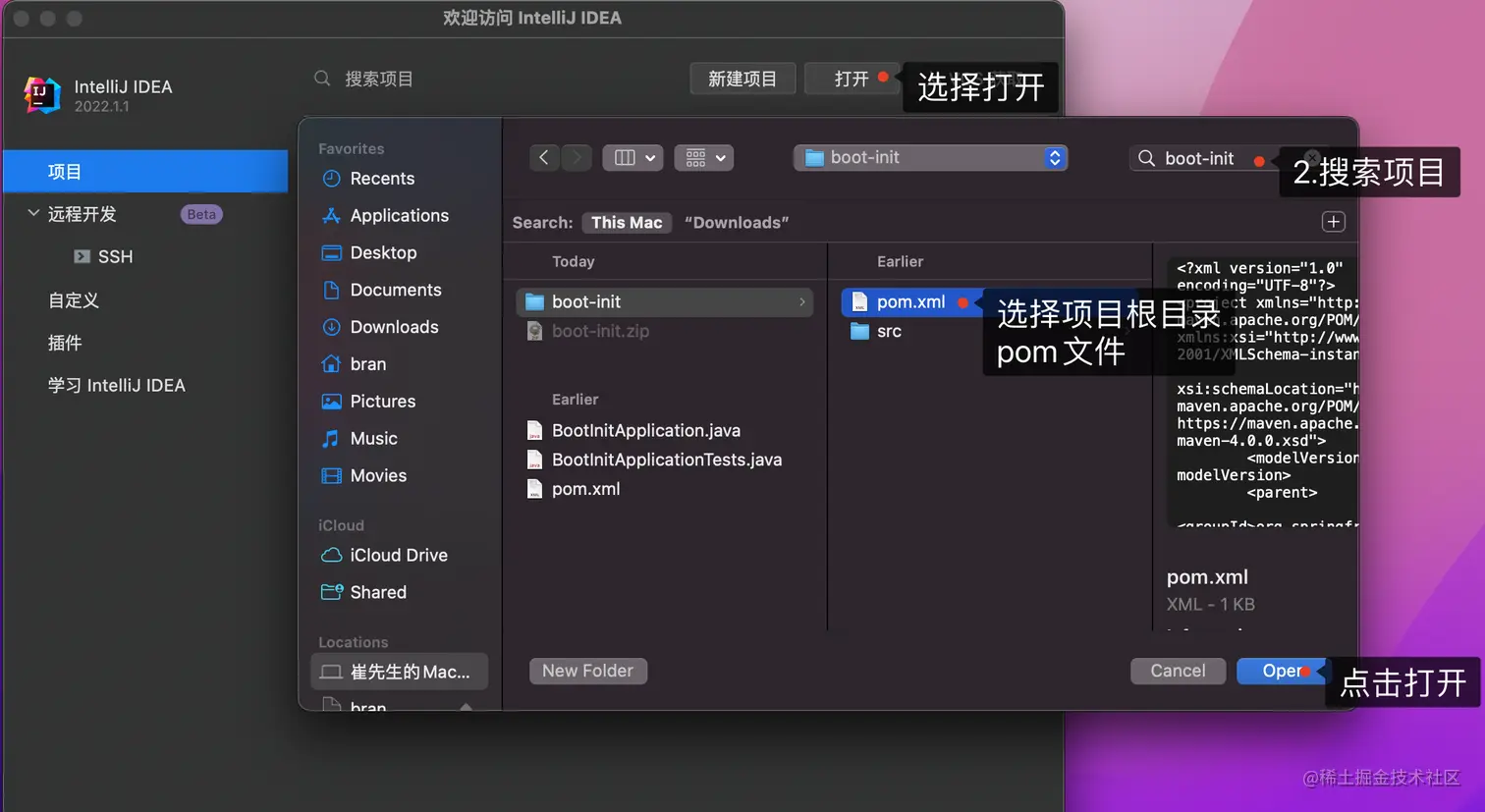Cancel the file open dialog
Screen dimensions: 1485x812
point(1178,671)
